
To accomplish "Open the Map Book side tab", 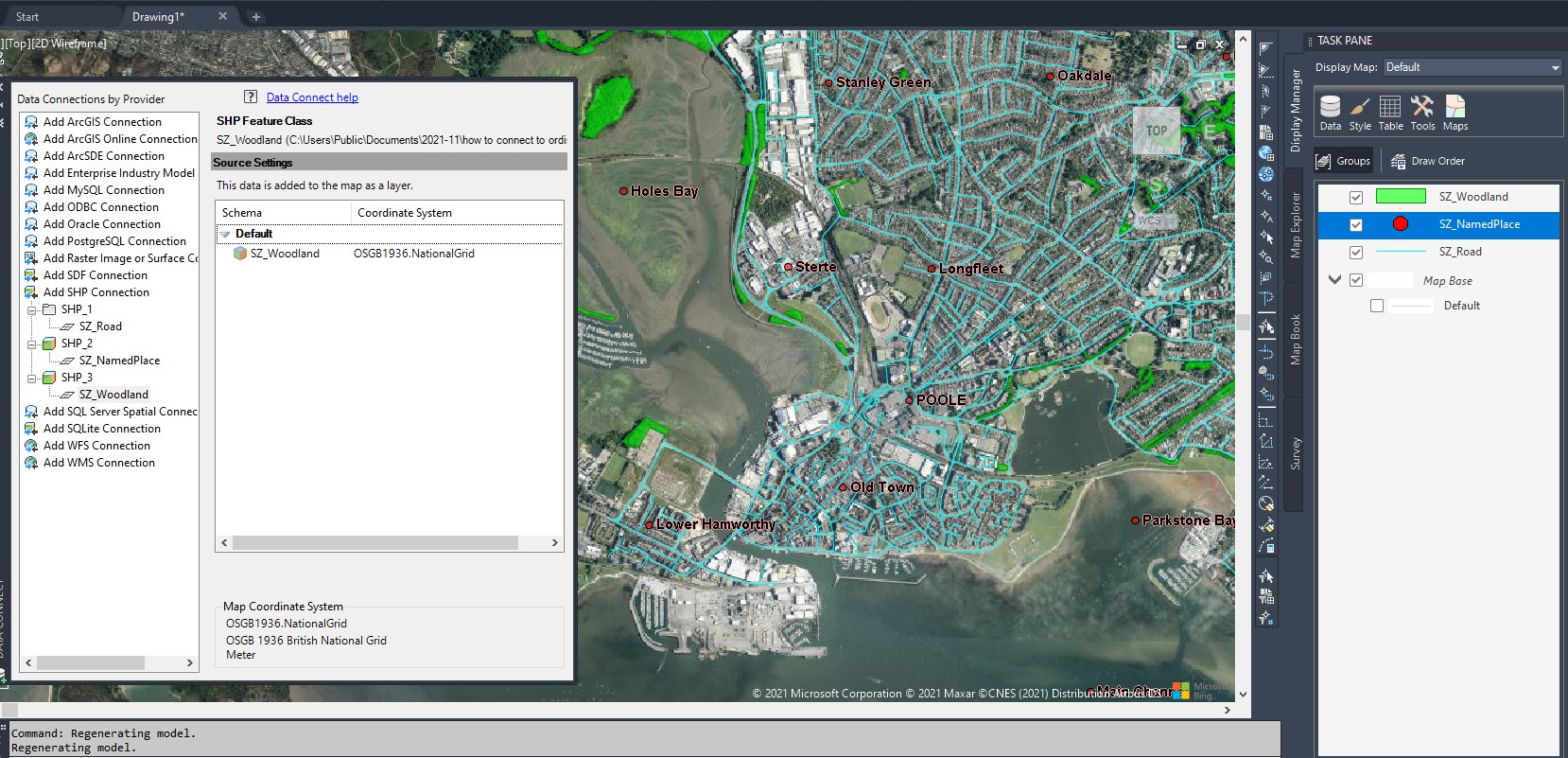I will point(1295,339).
